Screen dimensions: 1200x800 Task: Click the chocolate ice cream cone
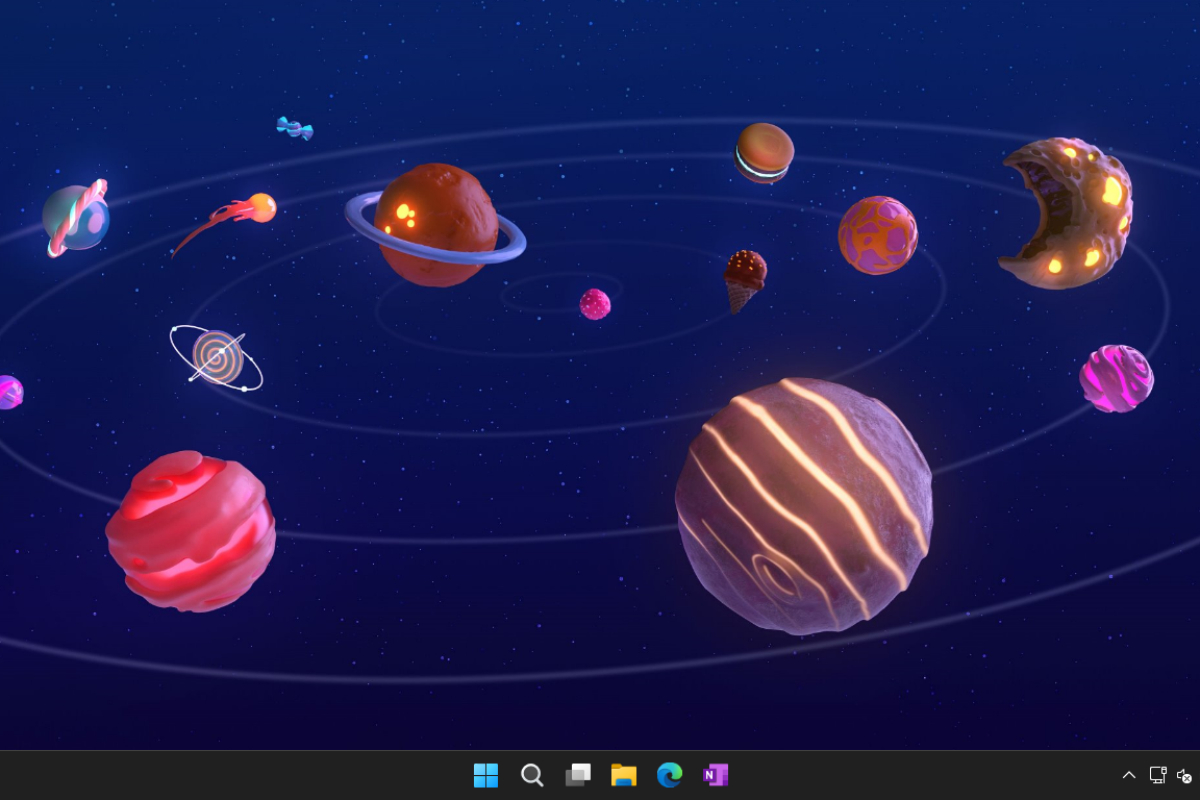pos(744,279)
